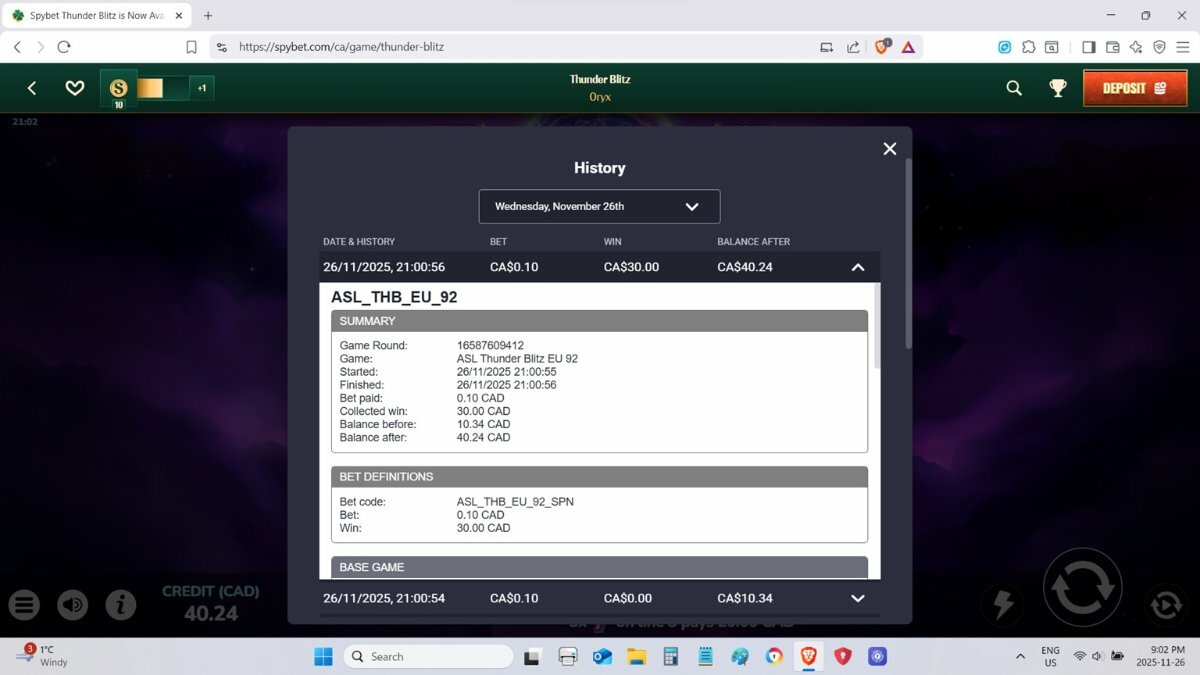Open a new browser tab

pyautogui.click(x=208, y=16)
